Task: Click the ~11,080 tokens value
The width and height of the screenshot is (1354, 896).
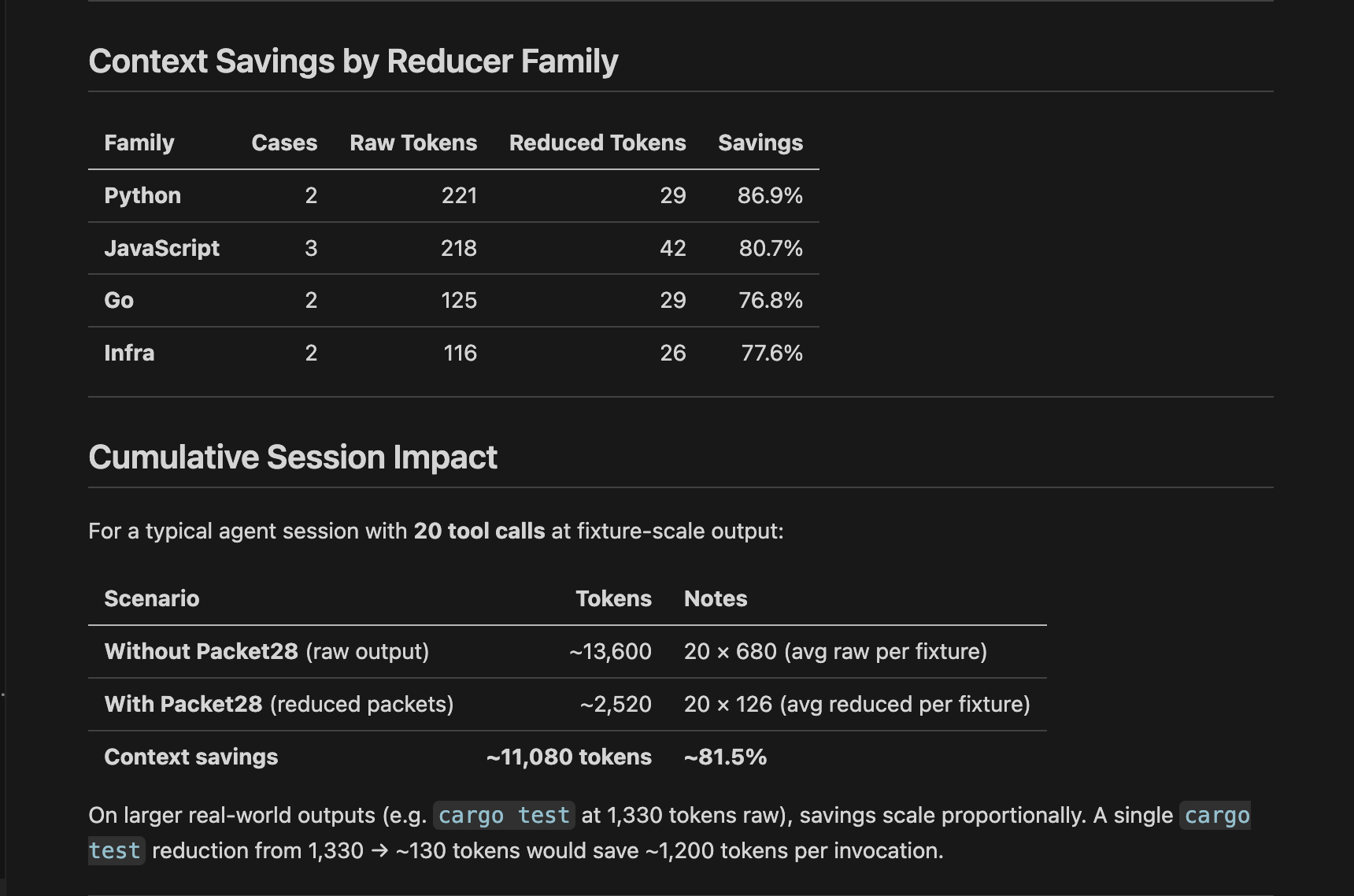Action: pyautogui.click(x=568, y=757)
